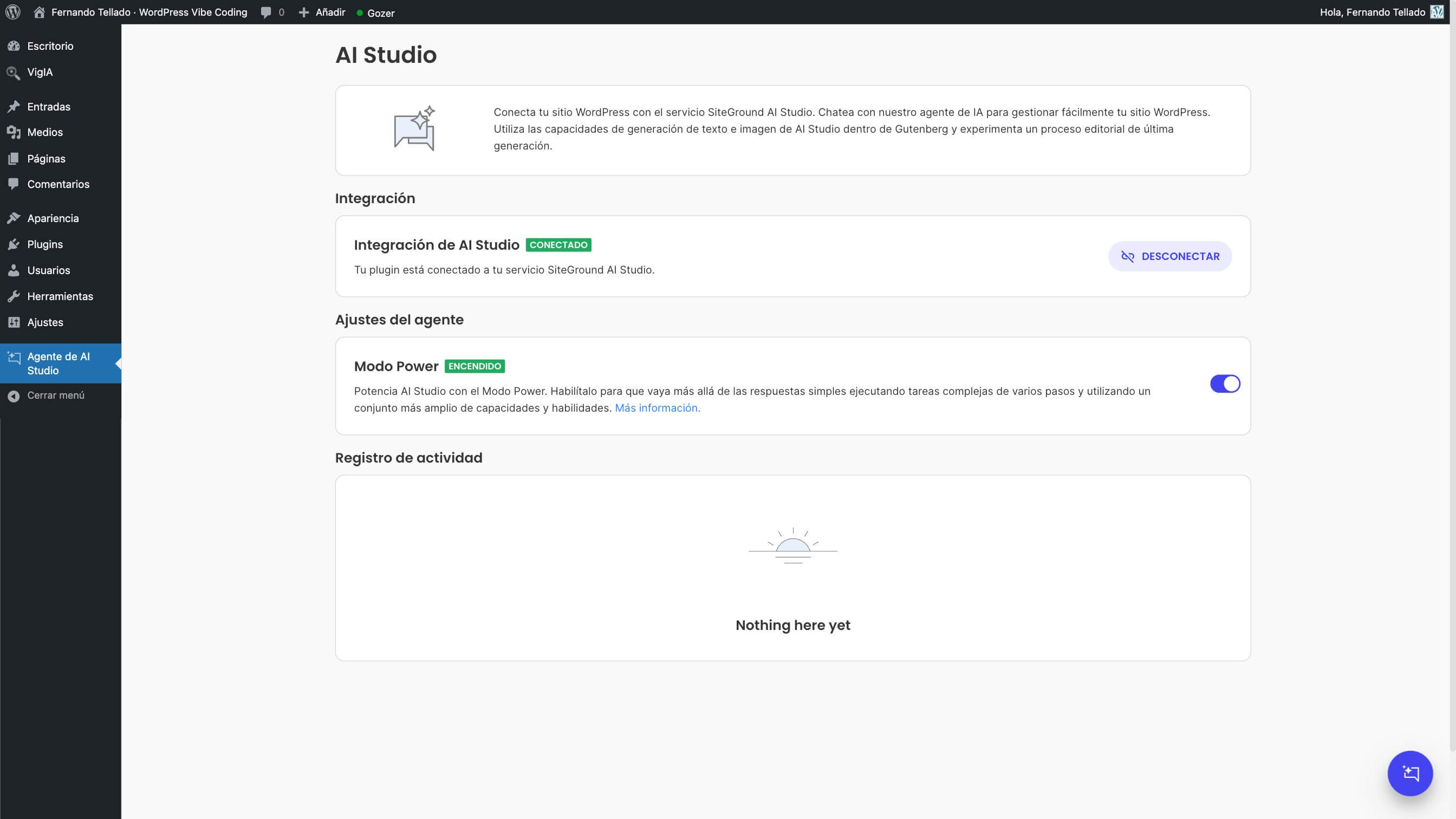
Task: Click the Plugins plug icon
Action: click(x=14, y=244)
